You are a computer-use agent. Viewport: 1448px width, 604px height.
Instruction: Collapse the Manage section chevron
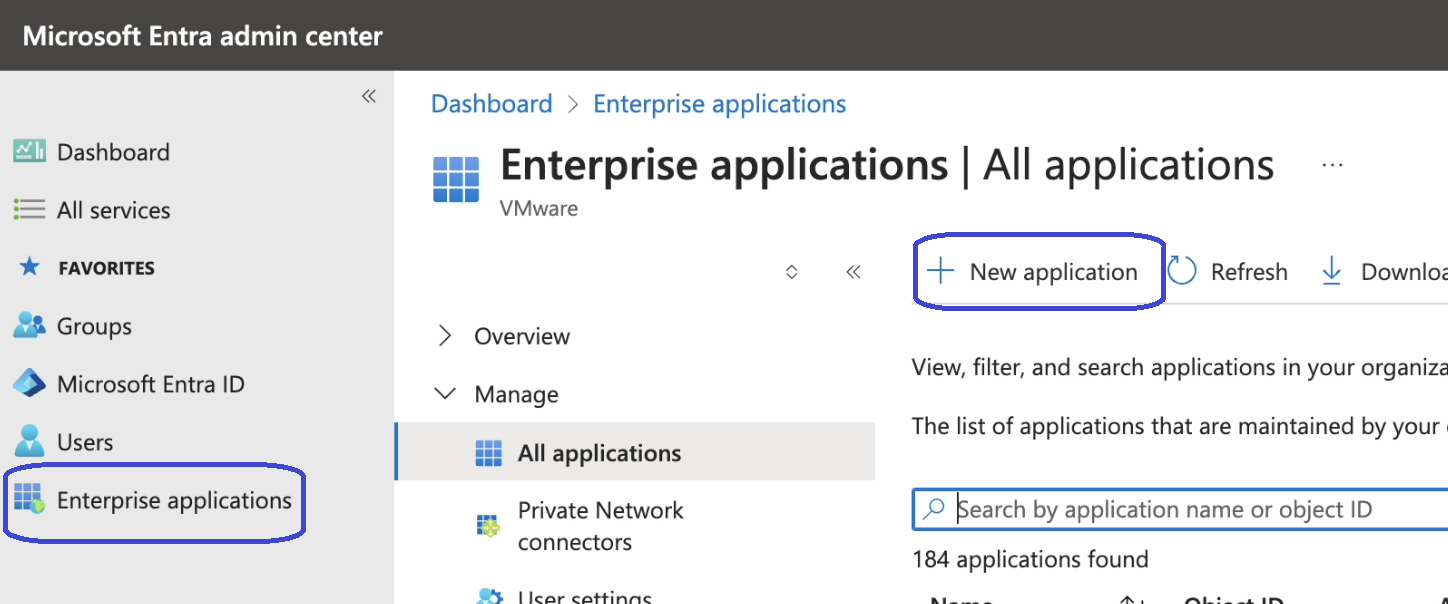pyautogui.click(x=446, y=394)
